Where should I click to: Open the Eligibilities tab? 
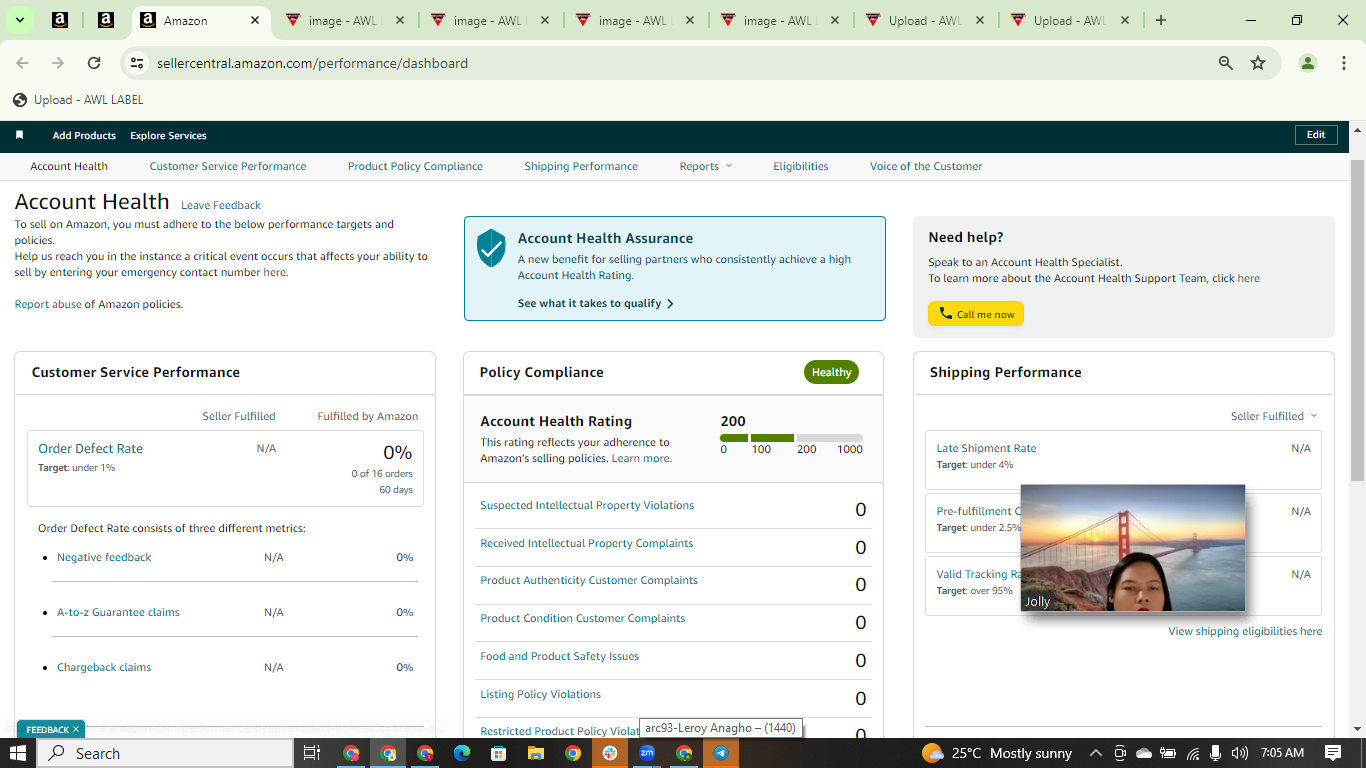coord(801,166)
